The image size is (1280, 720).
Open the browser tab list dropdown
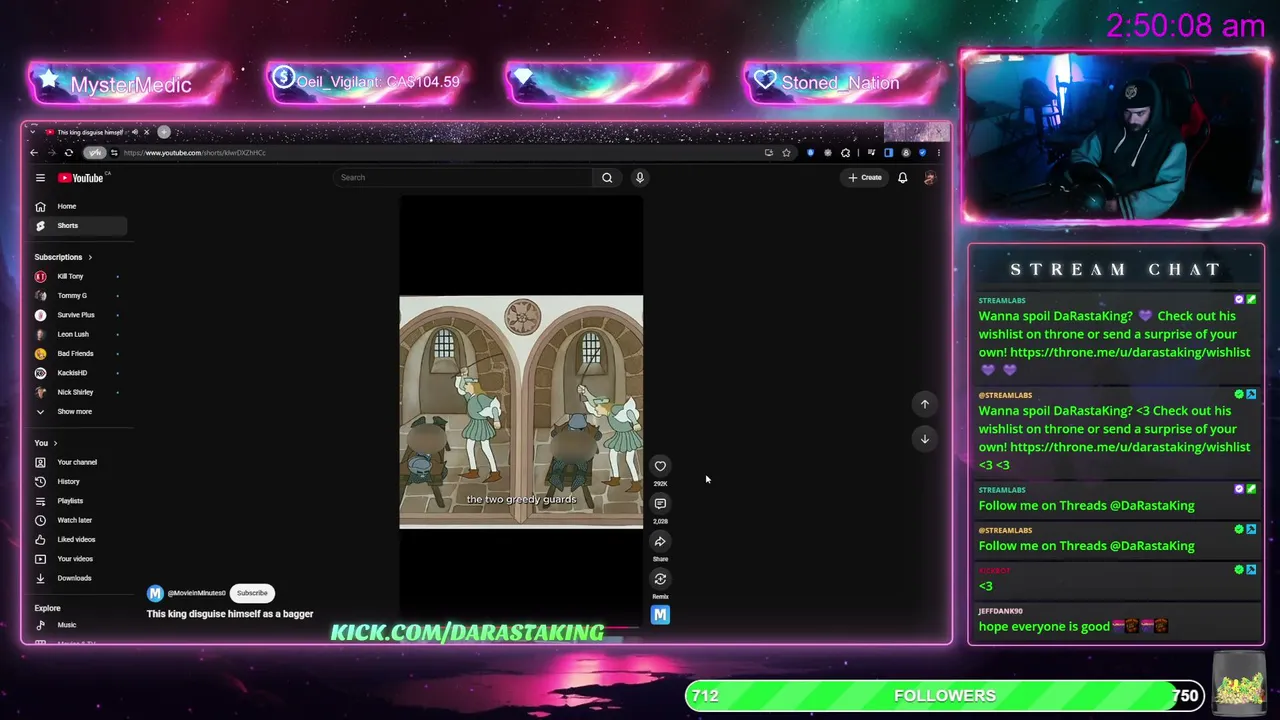tap(34, 132)
